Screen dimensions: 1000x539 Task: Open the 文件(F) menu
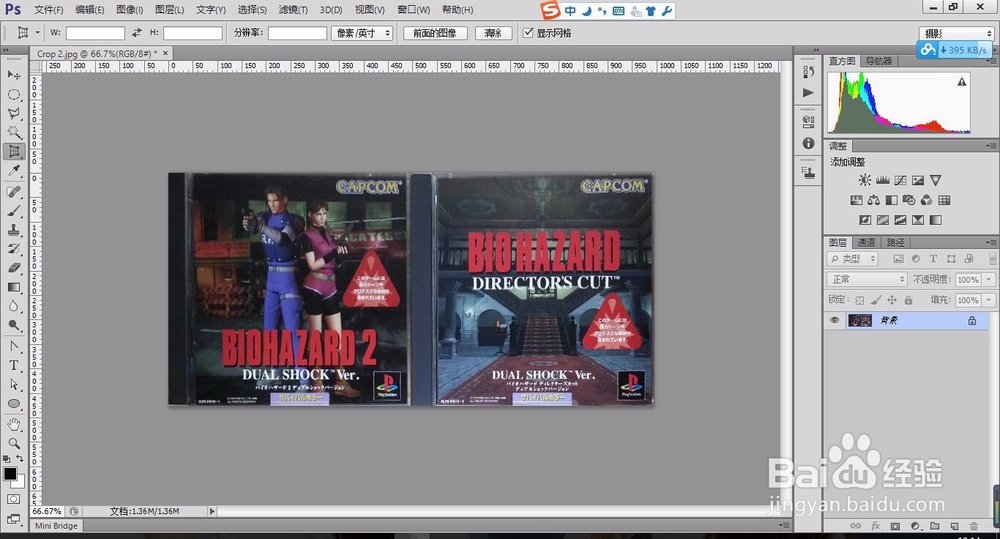48,10
